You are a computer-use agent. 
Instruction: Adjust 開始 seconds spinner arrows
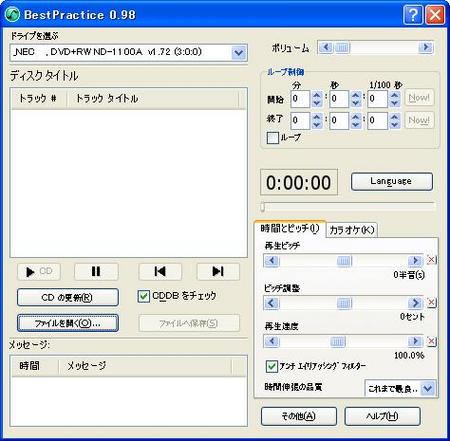356,99
